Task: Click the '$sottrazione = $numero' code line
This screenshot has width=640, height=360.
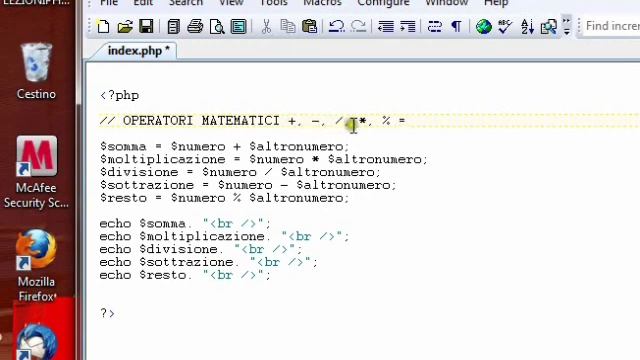Action: click(x=248, y=185)
